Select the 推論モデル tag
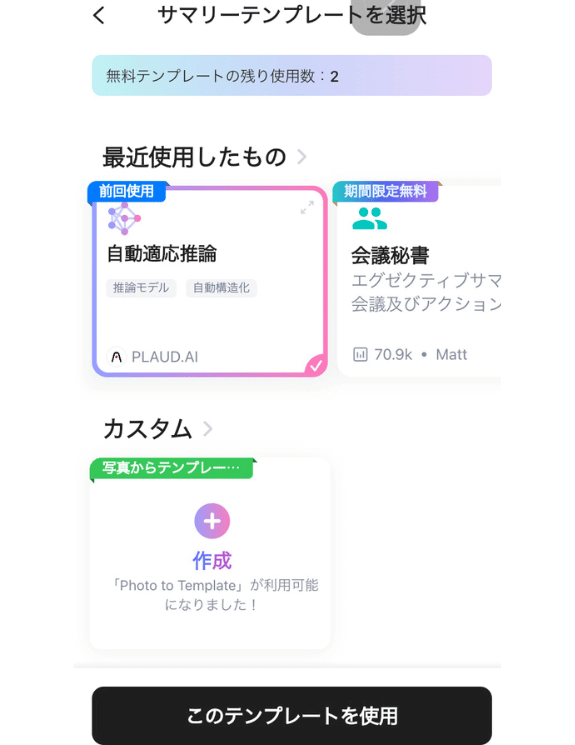Viewport: 575px width, 745px height. 141,288
